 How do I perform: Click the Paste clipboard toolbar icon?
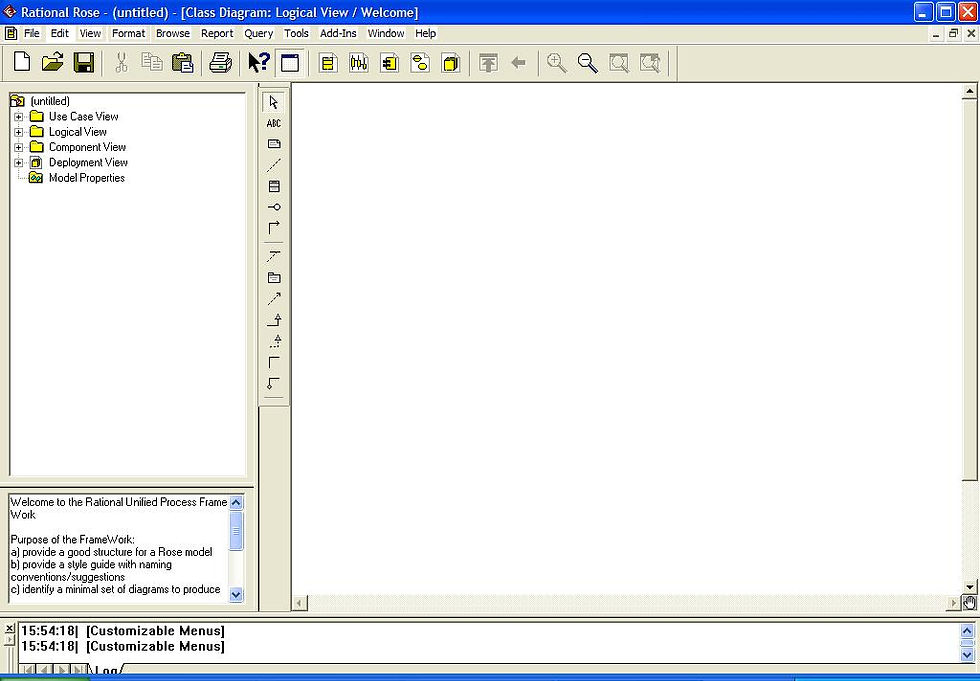tap(182, 62)
